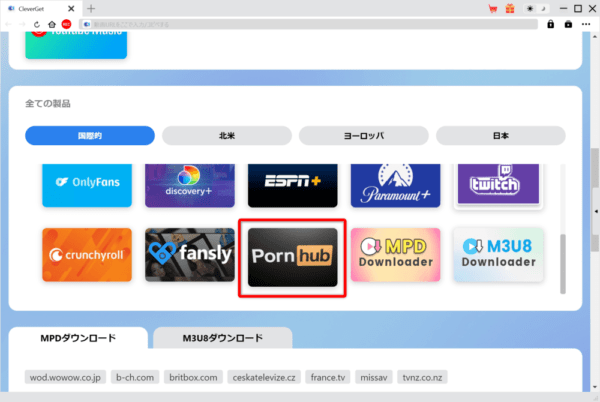The image size is (600, 402).
Task: Open the crunchyroll product card
Action: pyautogui.click(x=87, y=255)
